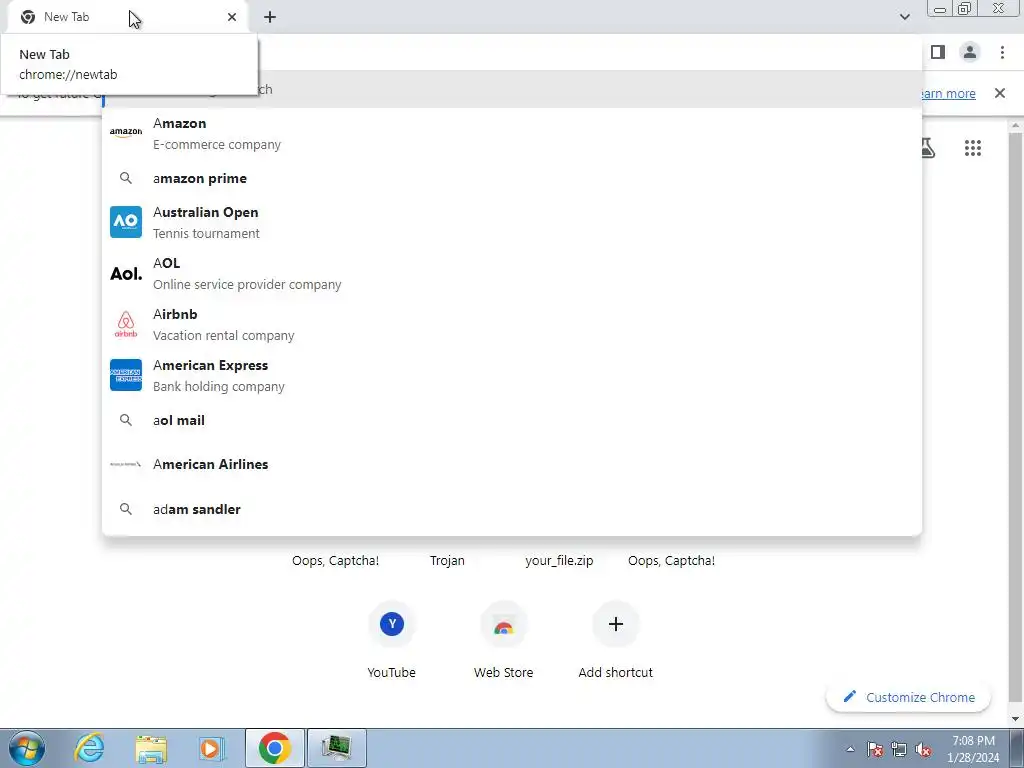Launch Internet Explorer from taskbar
The width and height of the screenshot is (1024, 768).
(x=89, y=748)
